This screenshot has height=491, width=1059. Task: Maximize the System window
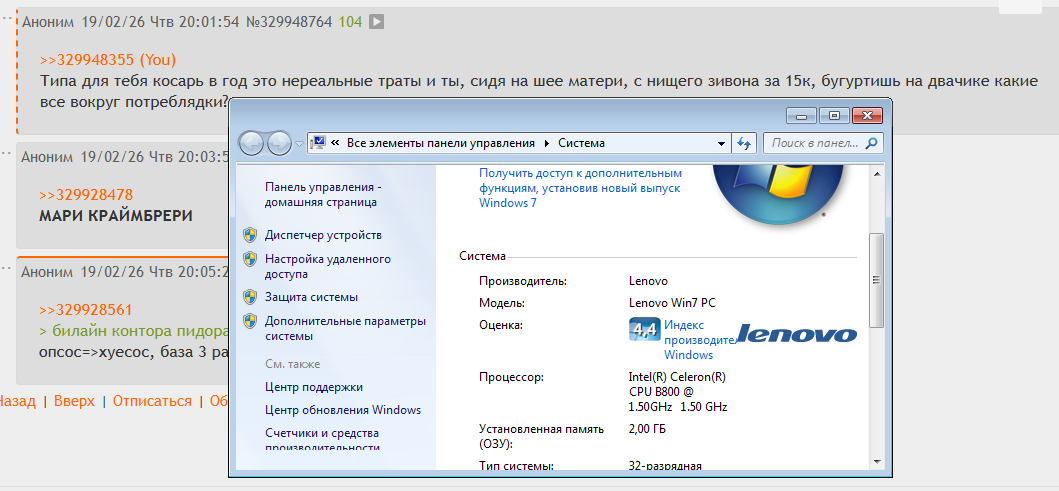coord(834,115)
